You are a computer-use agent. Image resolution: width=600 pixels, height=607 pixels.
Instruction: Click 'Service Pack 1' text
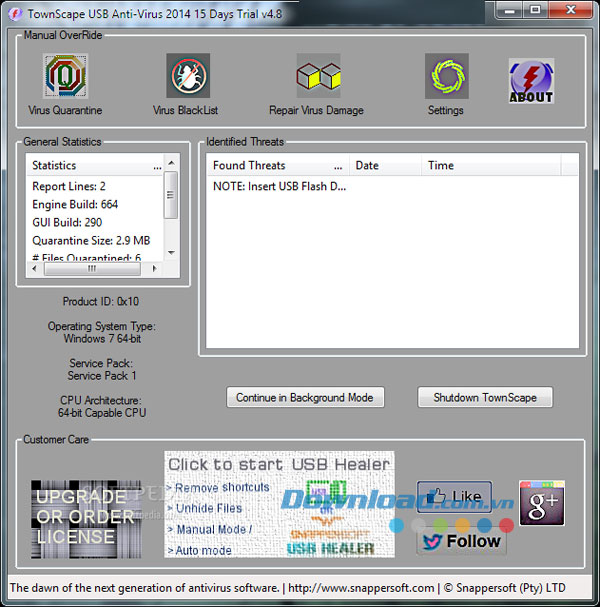tap(102, 376)
